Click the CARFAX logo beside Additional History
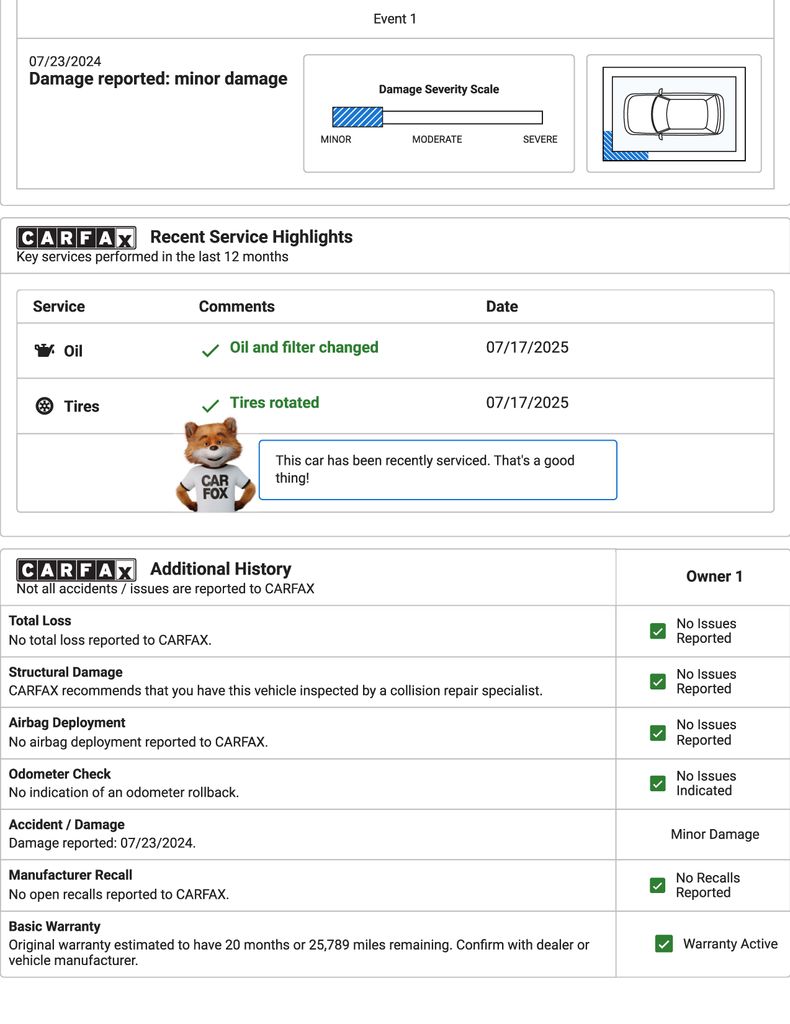The width and height of the screenshot is (790, 1024). pos(76,570)
